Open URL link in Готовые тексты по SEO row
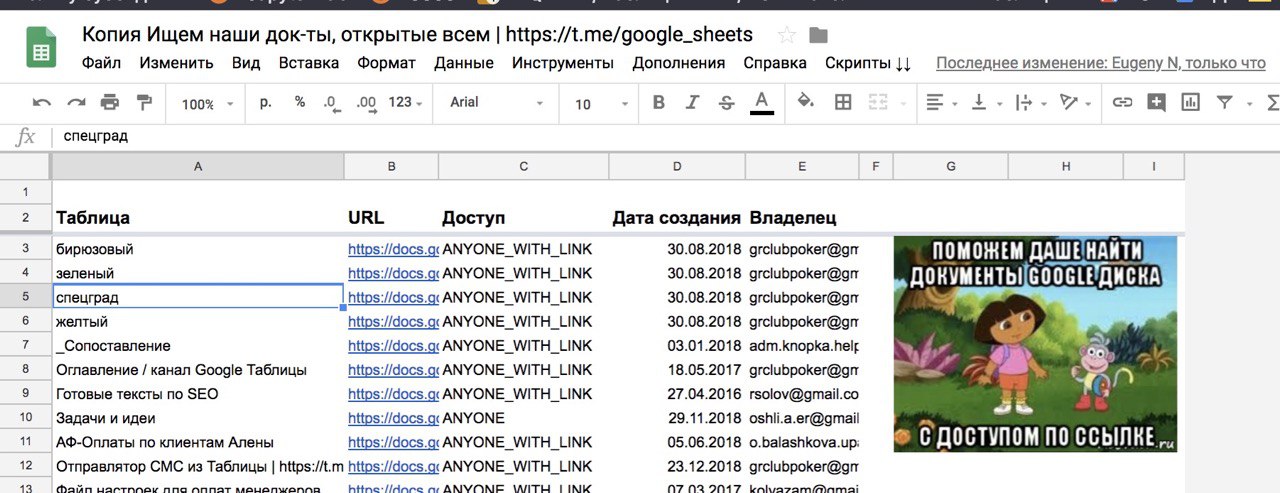This screenshot has height=493, width=1280. point(393,394)
